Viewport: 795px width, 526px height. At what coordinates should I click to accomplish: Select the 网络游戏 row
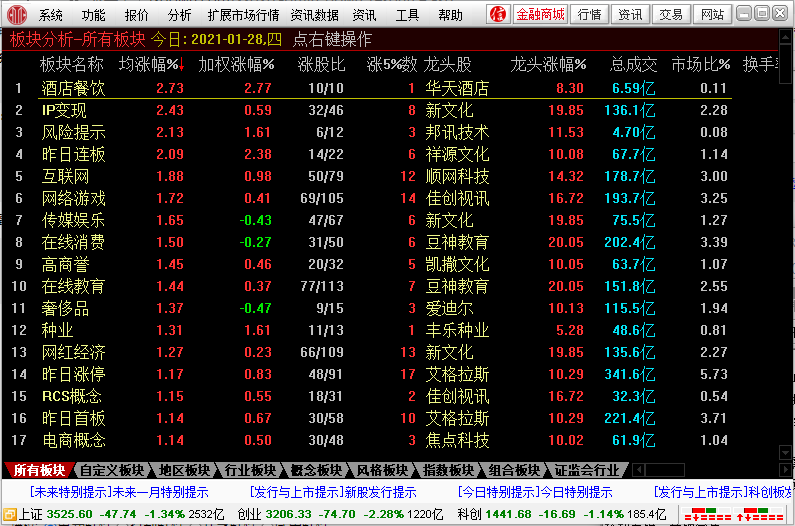point(370,198)
